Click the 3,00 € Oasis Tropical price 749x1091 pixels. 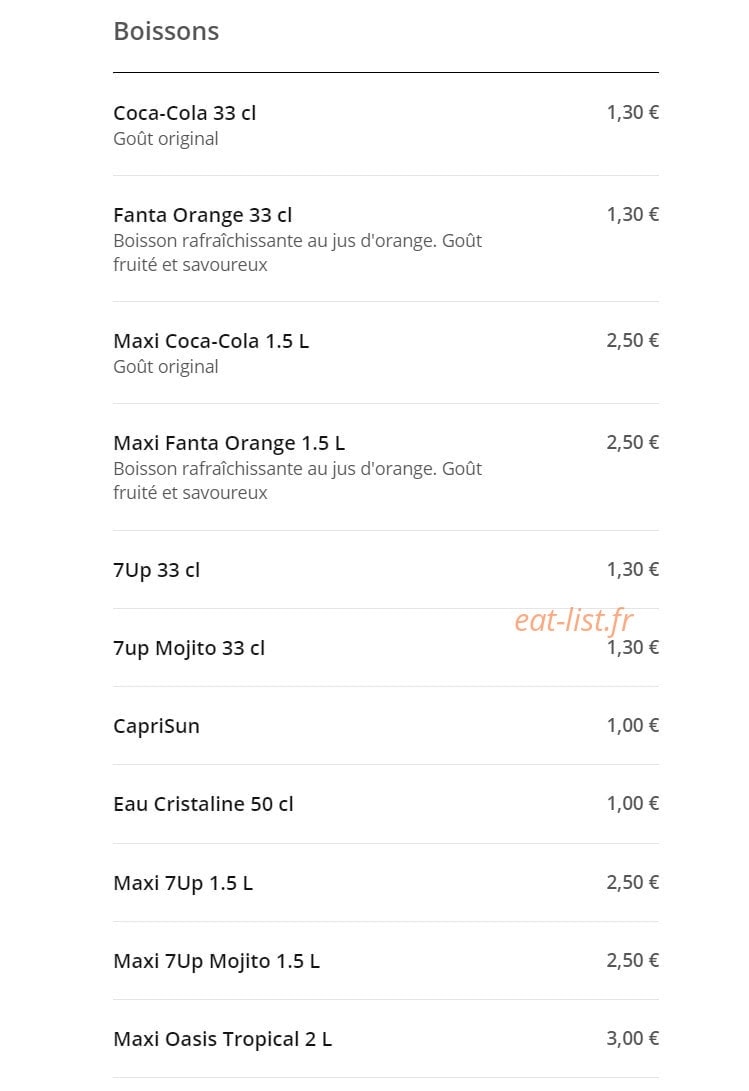pyautogui.click(x=633, y=1038)
